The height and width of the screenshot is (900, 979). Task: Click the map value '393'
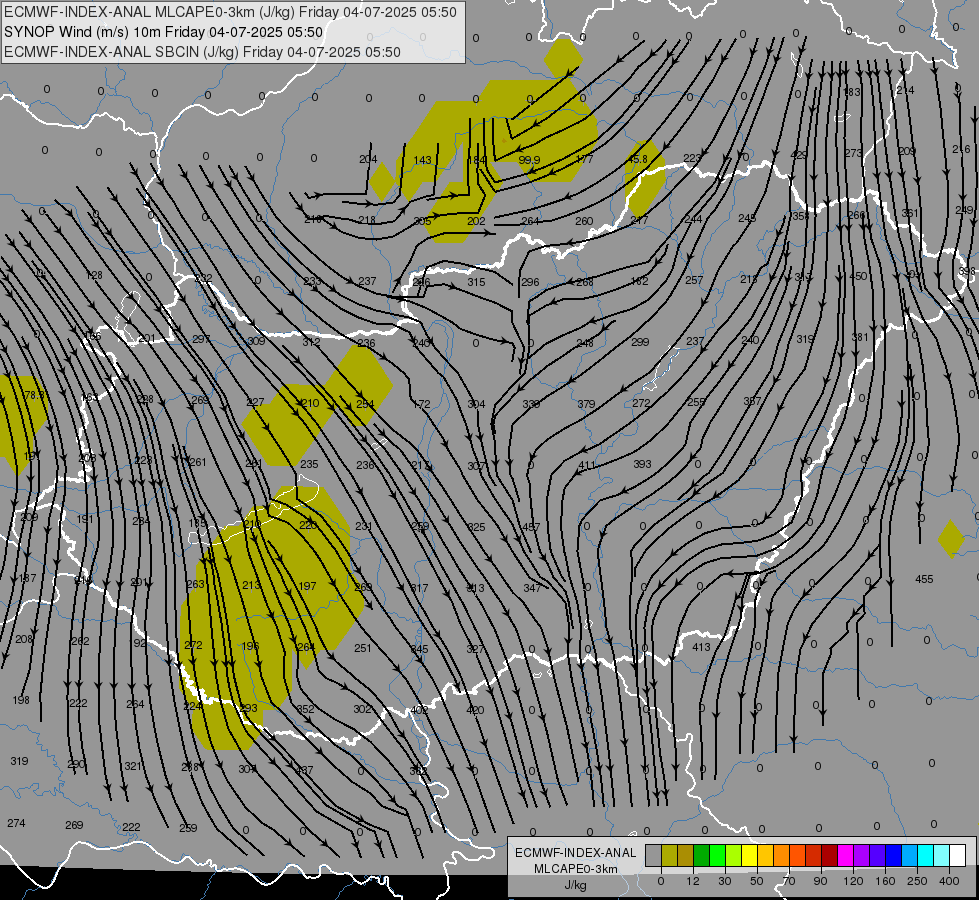(x=642, y=464)
